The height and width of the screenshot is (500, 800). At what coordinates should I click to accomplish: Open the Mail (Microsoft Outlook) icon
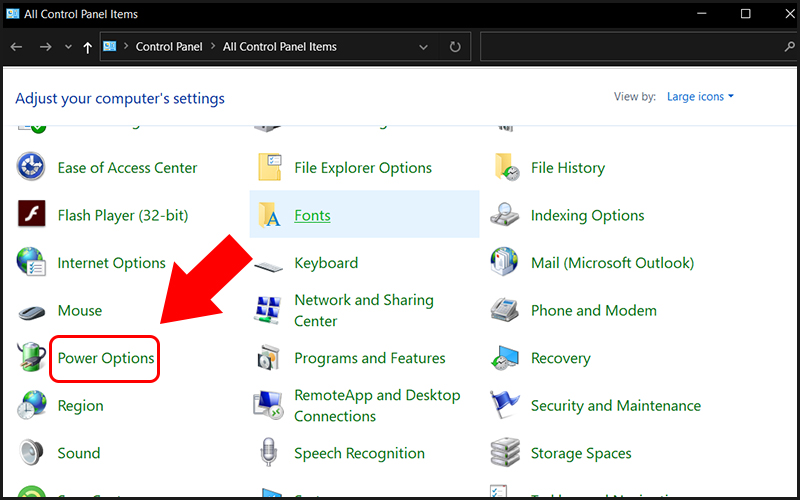(504, 262)
